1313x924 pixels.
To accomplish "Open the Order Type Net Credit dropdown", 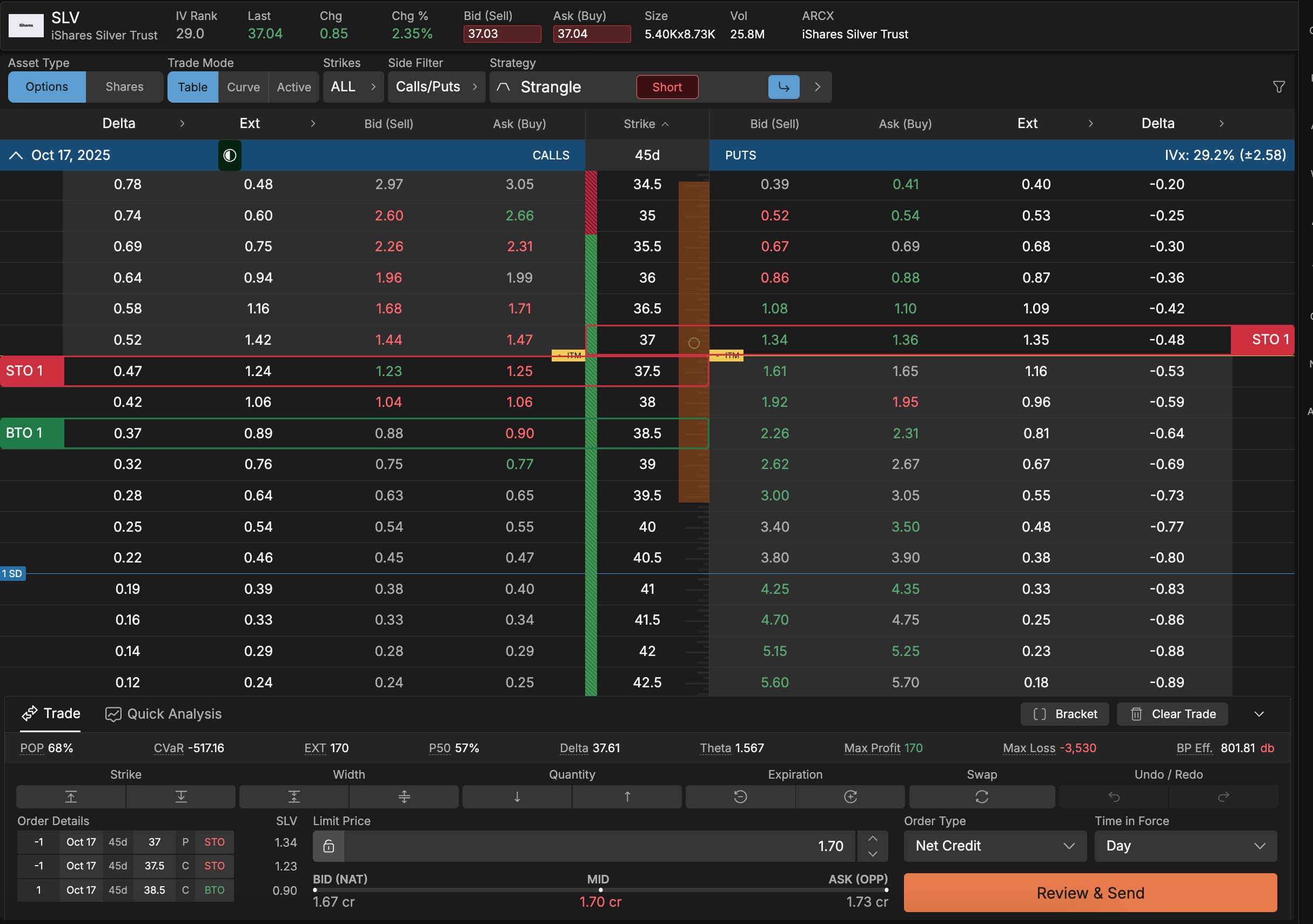I will click(x=994, y=846).
